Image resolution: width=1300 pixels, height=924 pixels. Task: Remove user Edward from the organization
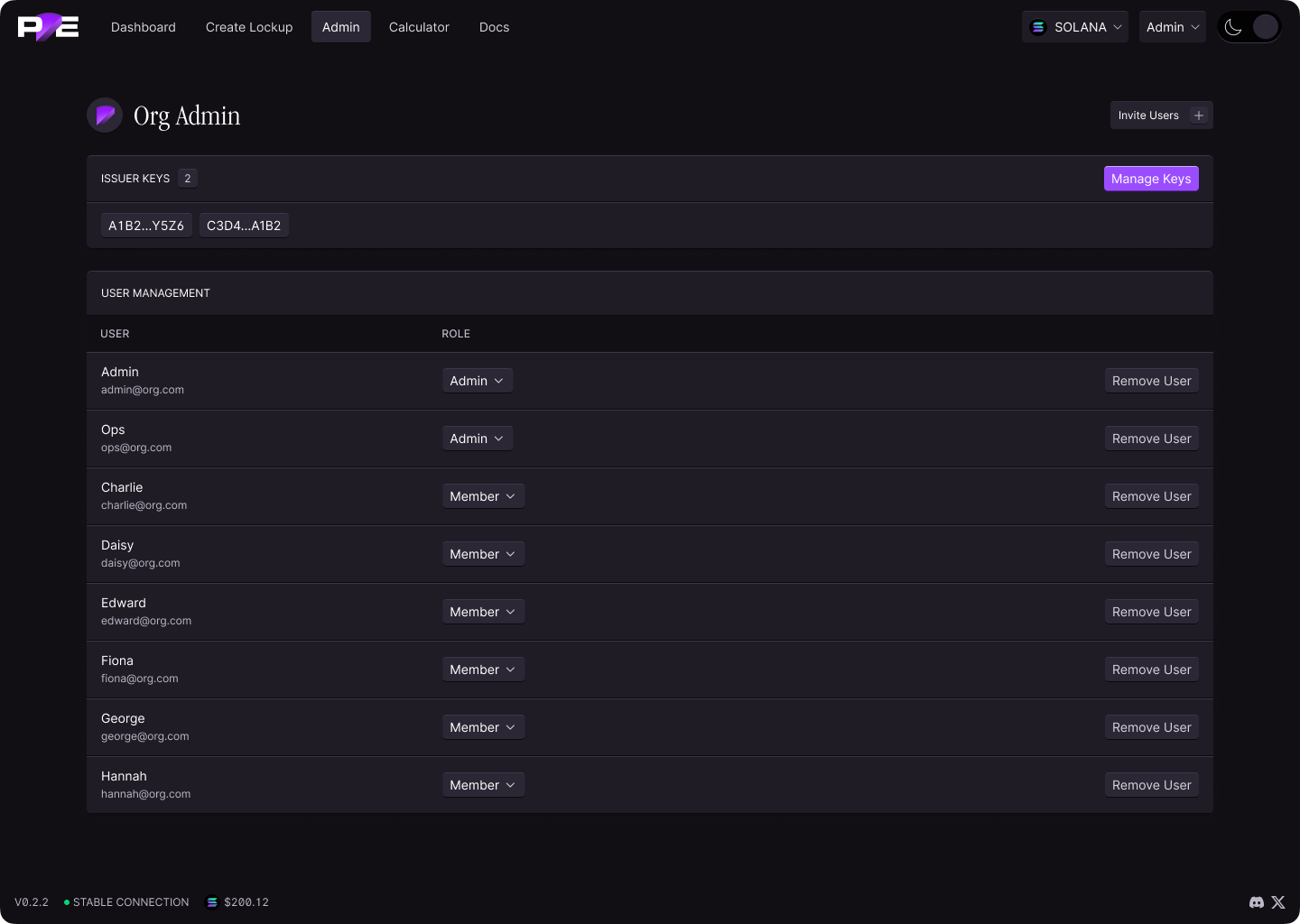click(1151, 612)
